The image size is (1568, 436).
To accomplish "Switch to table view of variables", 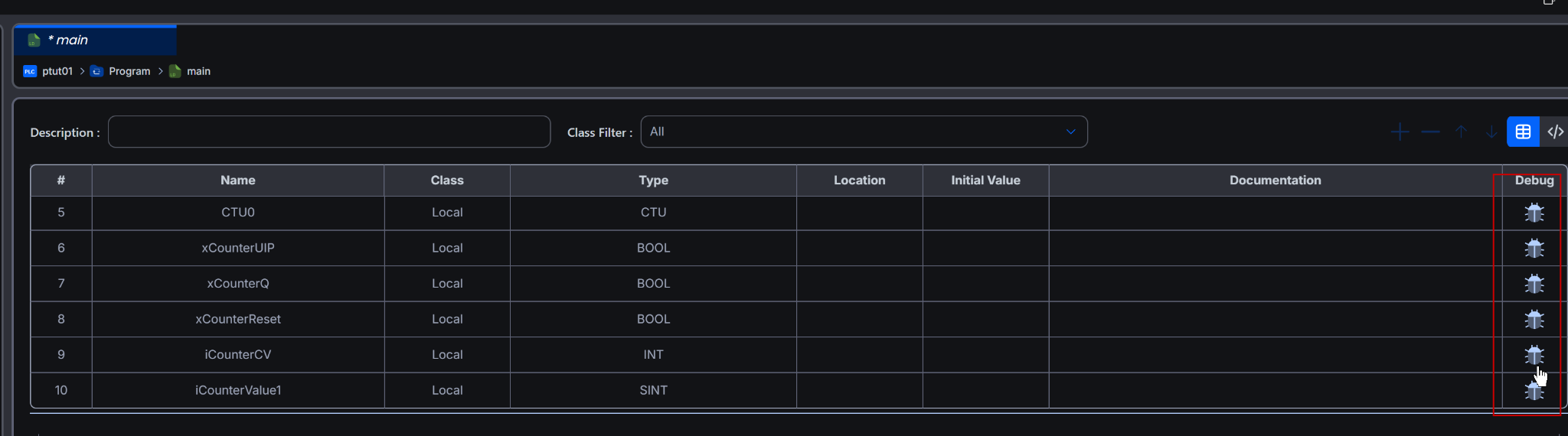I will [1523, 132].
